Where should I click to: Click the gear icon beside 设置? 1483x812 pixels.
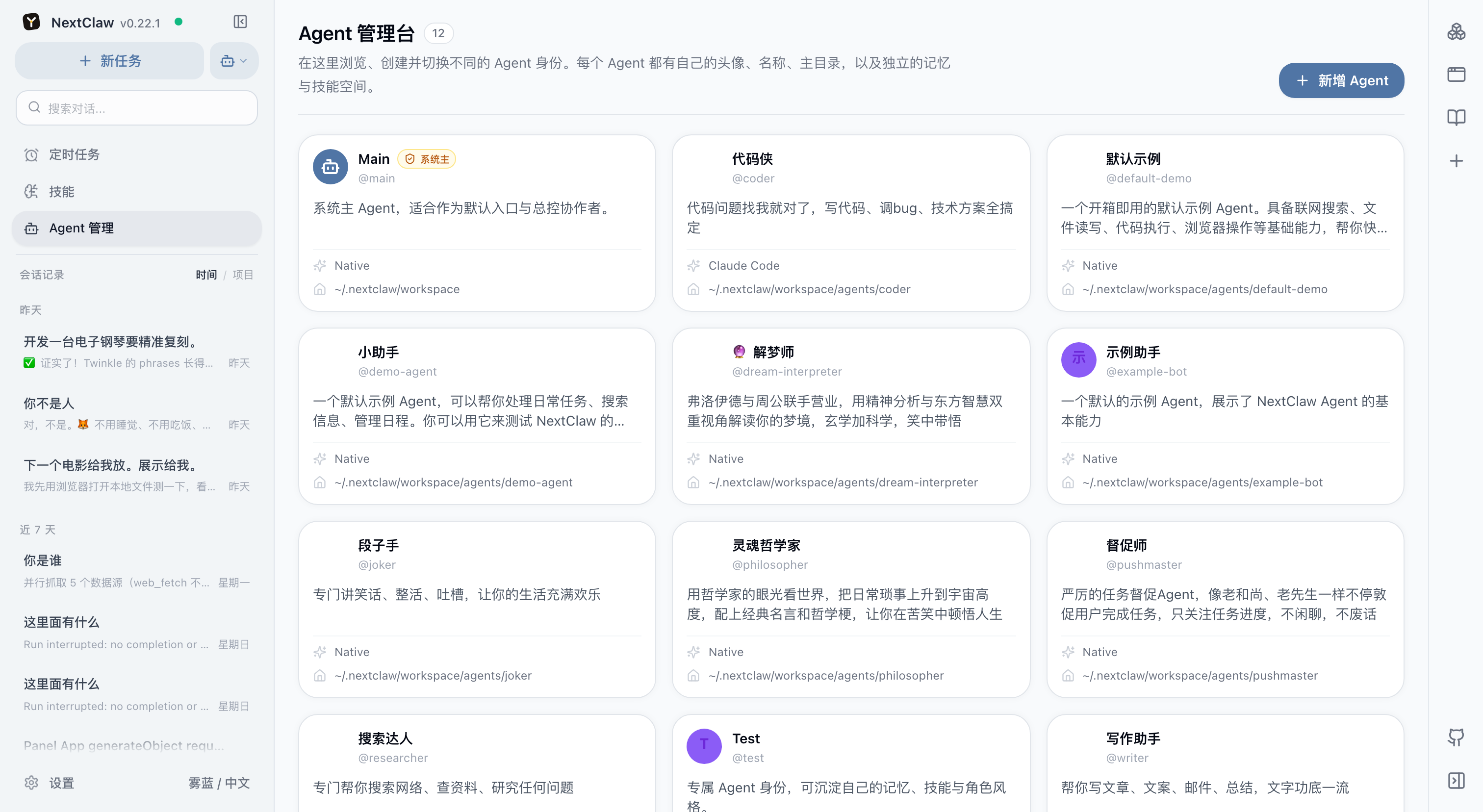(x=31, y=783)
